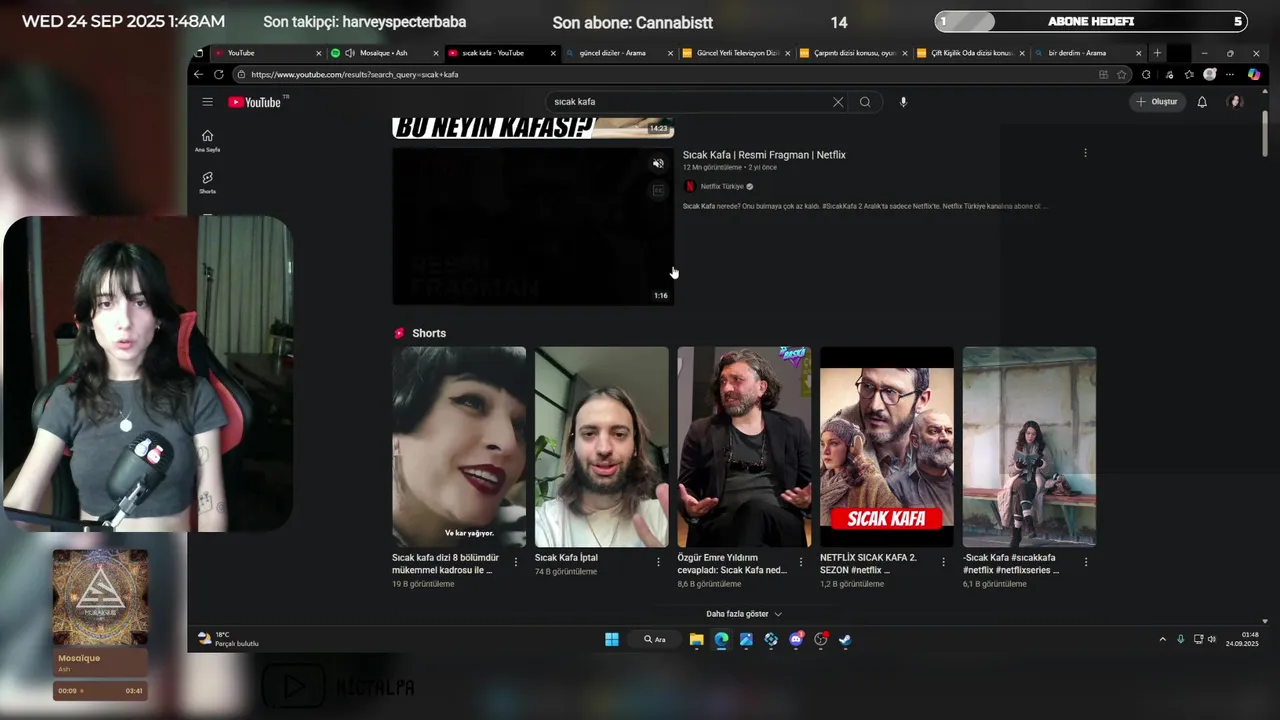Close the 'sıcak kafa - YouTube' tab

(x=553, y=53)
